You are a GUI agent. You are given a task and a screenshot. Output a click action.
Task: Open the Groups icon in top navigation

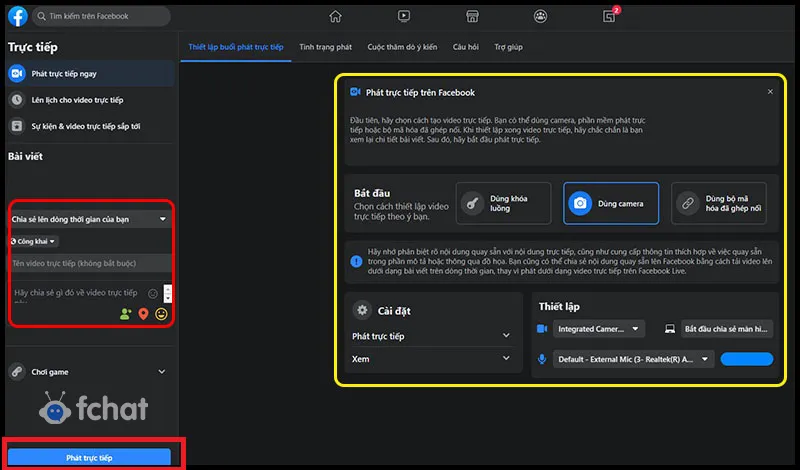pos(540,16)
